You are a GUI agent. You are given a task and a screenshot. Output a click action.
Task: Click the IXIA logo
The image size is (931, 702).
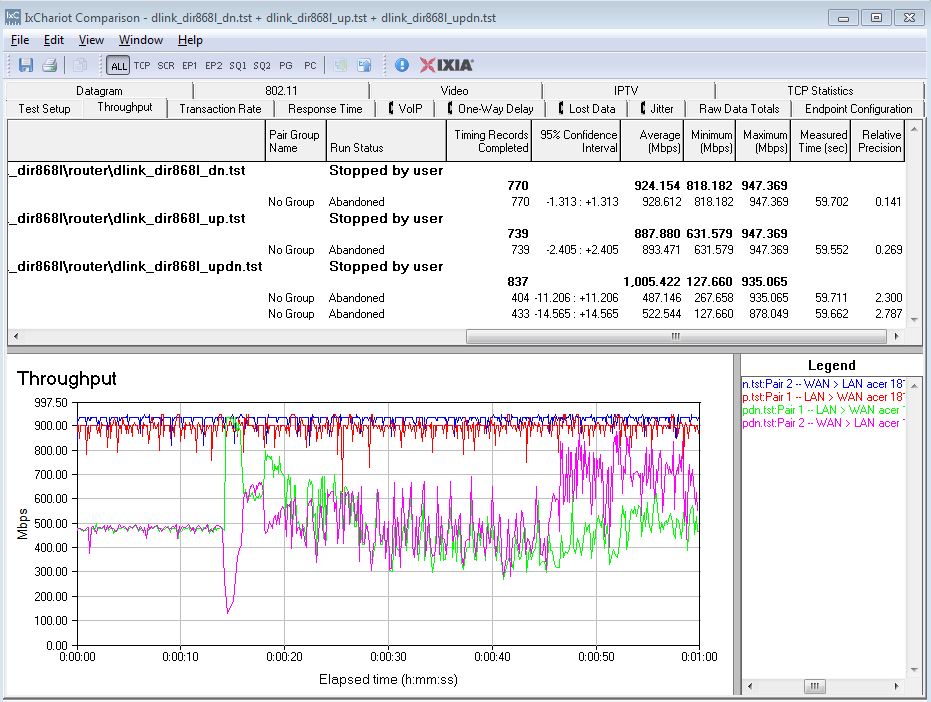(x=446, y=65)
